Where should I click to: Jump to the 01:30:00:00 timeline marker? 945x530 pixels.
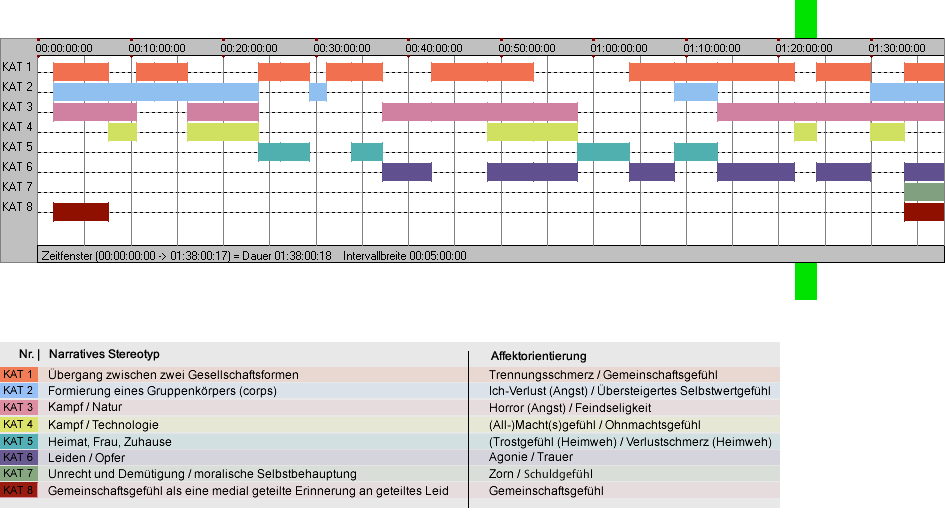897,48
